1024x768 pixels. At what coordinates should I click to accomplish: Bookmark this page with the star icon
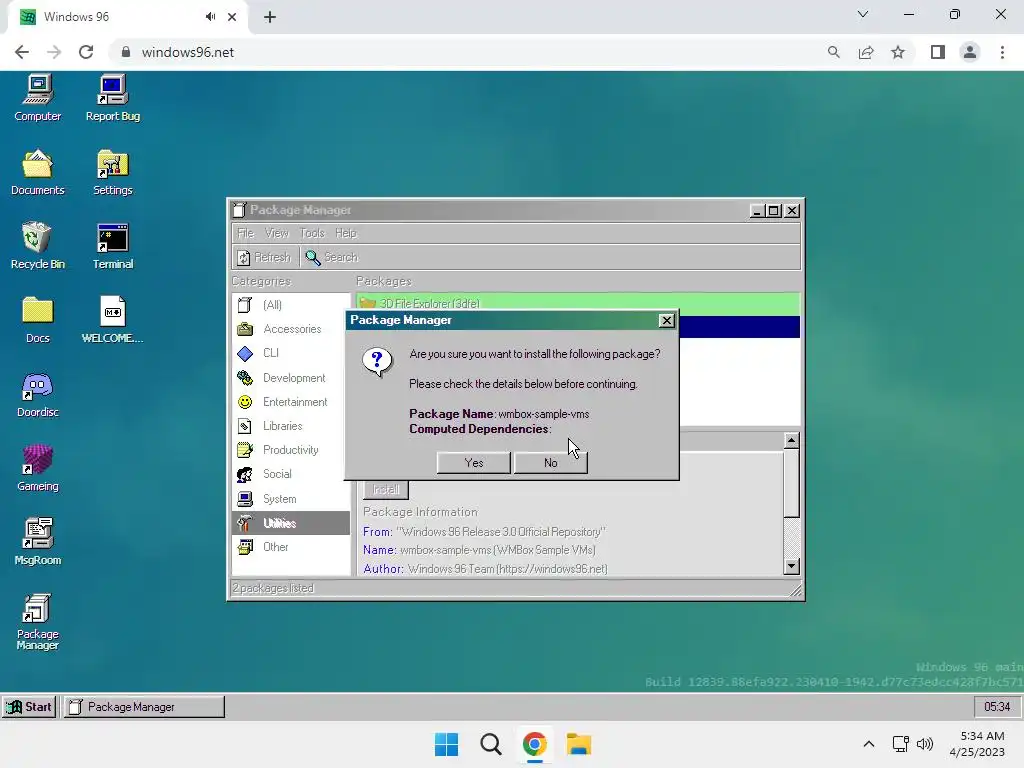(898, 52)
